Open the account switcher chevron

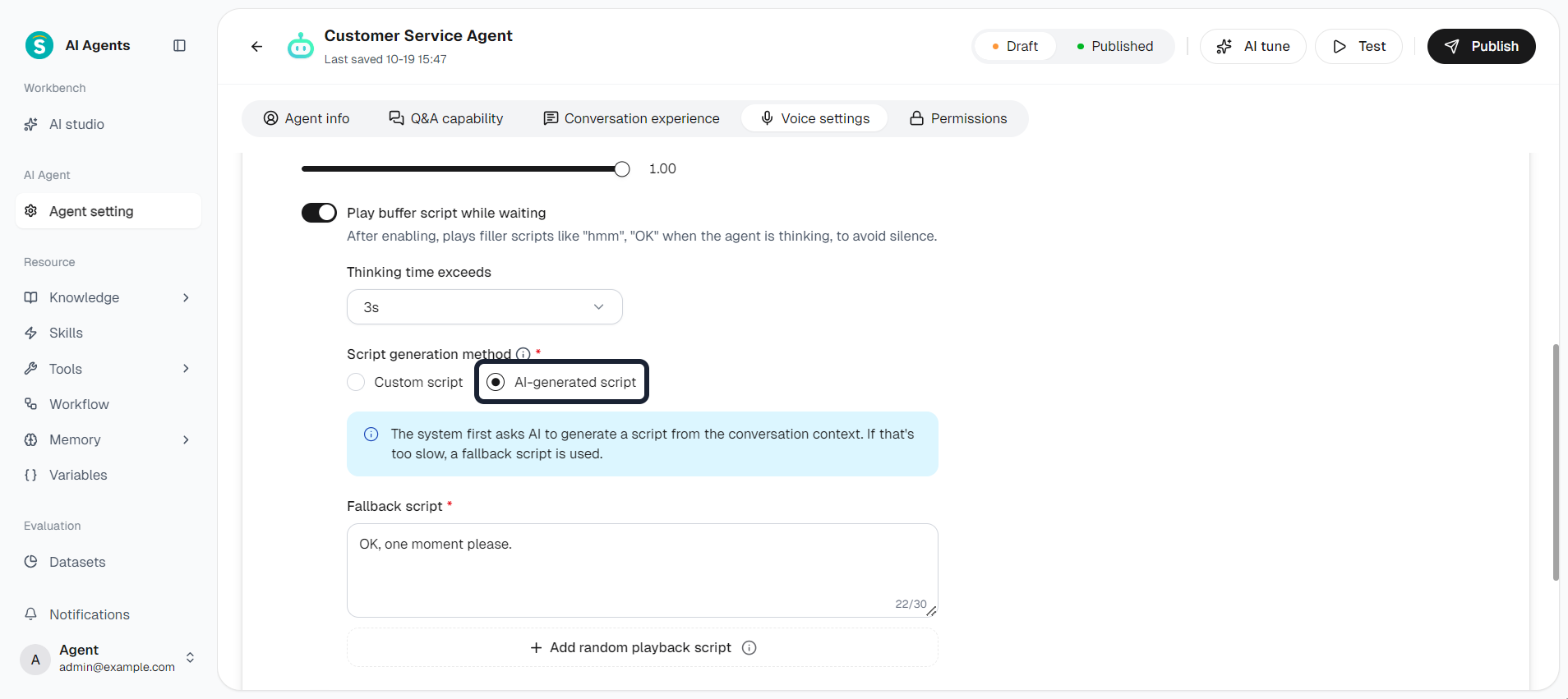[x=190, y=658]
